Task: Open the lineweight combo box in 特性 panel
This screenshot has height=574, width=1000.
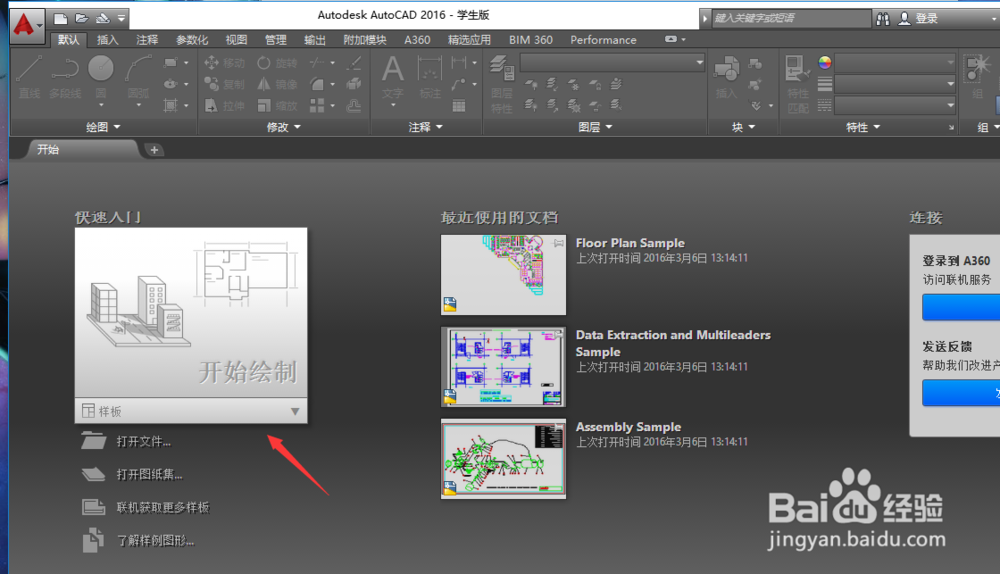Action: [x=895, y=84]
